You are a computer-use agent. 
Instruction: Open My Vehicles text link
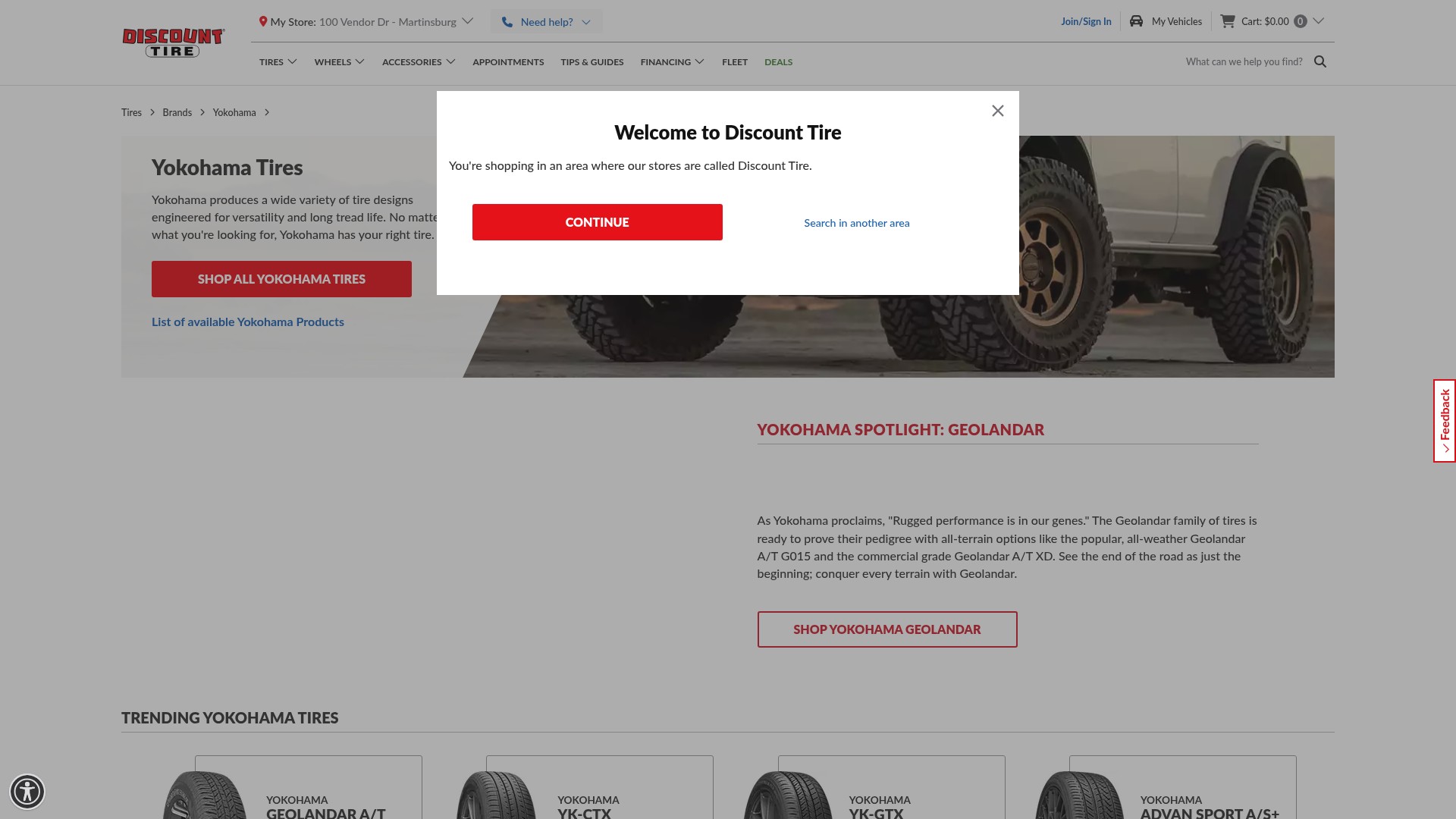(1176, 21)
